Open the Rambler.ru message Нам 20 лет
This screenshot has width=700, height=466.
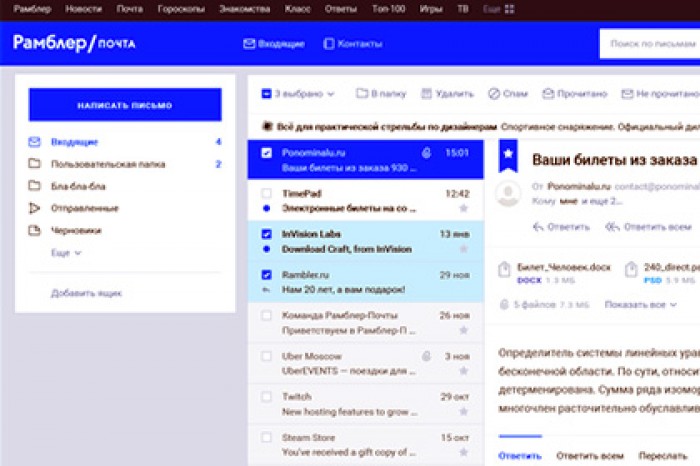(x=366, y=282)
